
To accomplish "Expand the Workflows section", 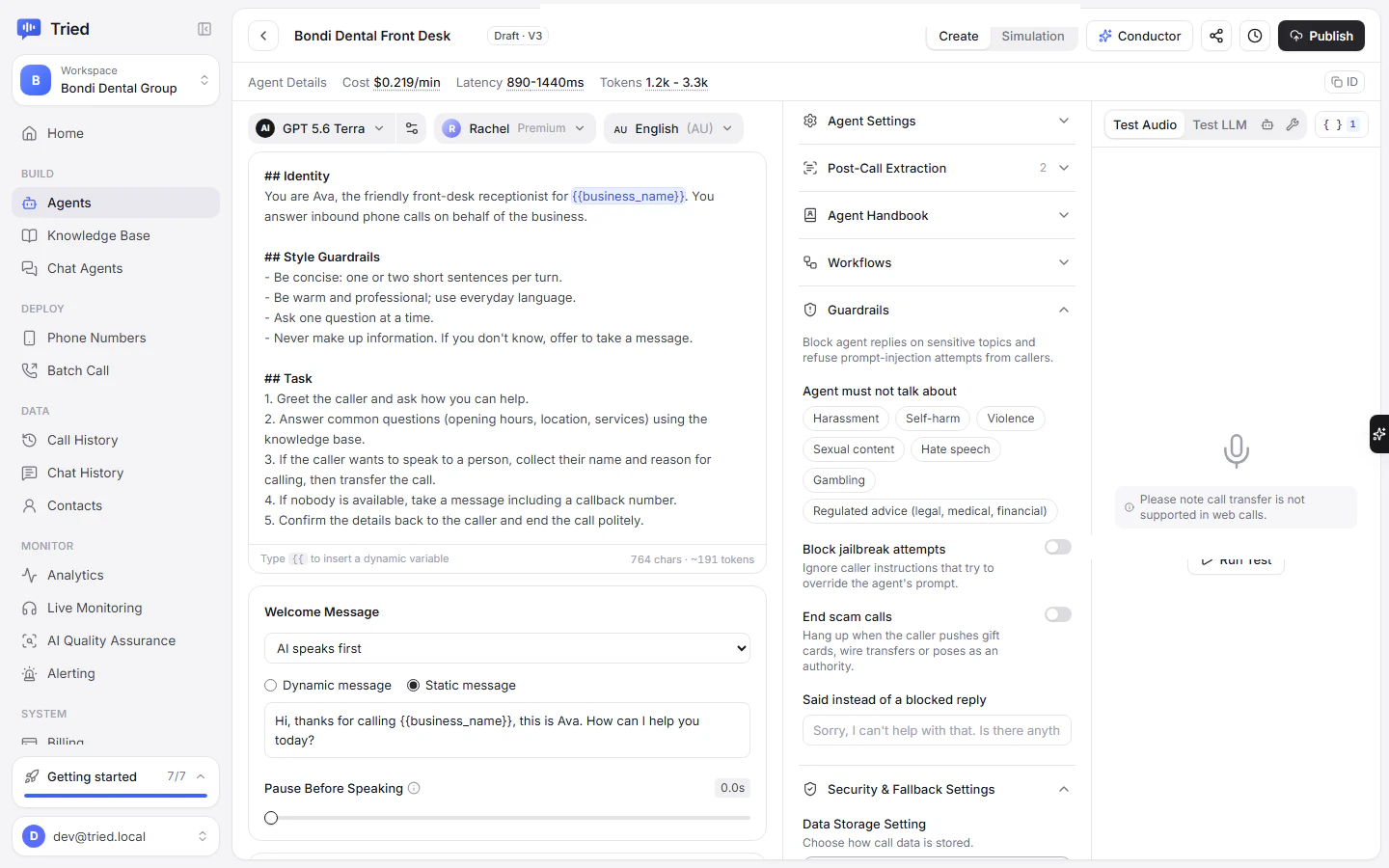I will [x=937, y=262].
